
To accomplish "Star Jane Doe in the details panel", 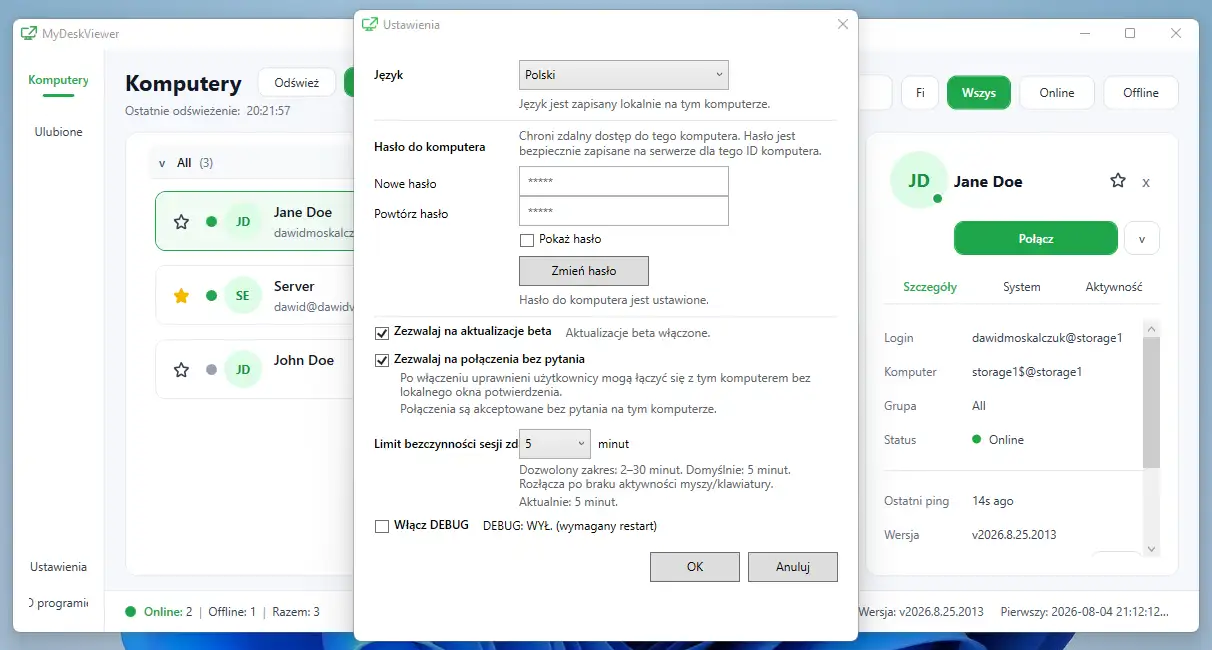I will point(1118,181).
